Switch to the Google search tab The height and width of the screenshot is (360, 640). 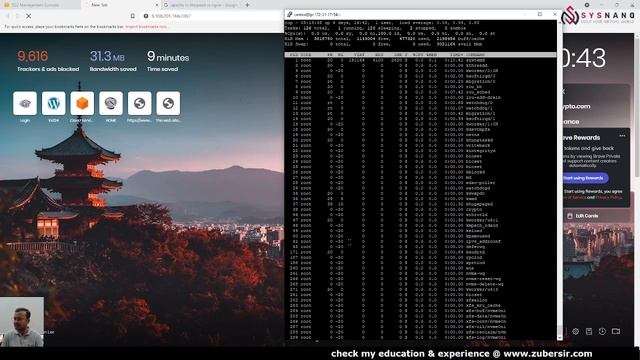201,5
